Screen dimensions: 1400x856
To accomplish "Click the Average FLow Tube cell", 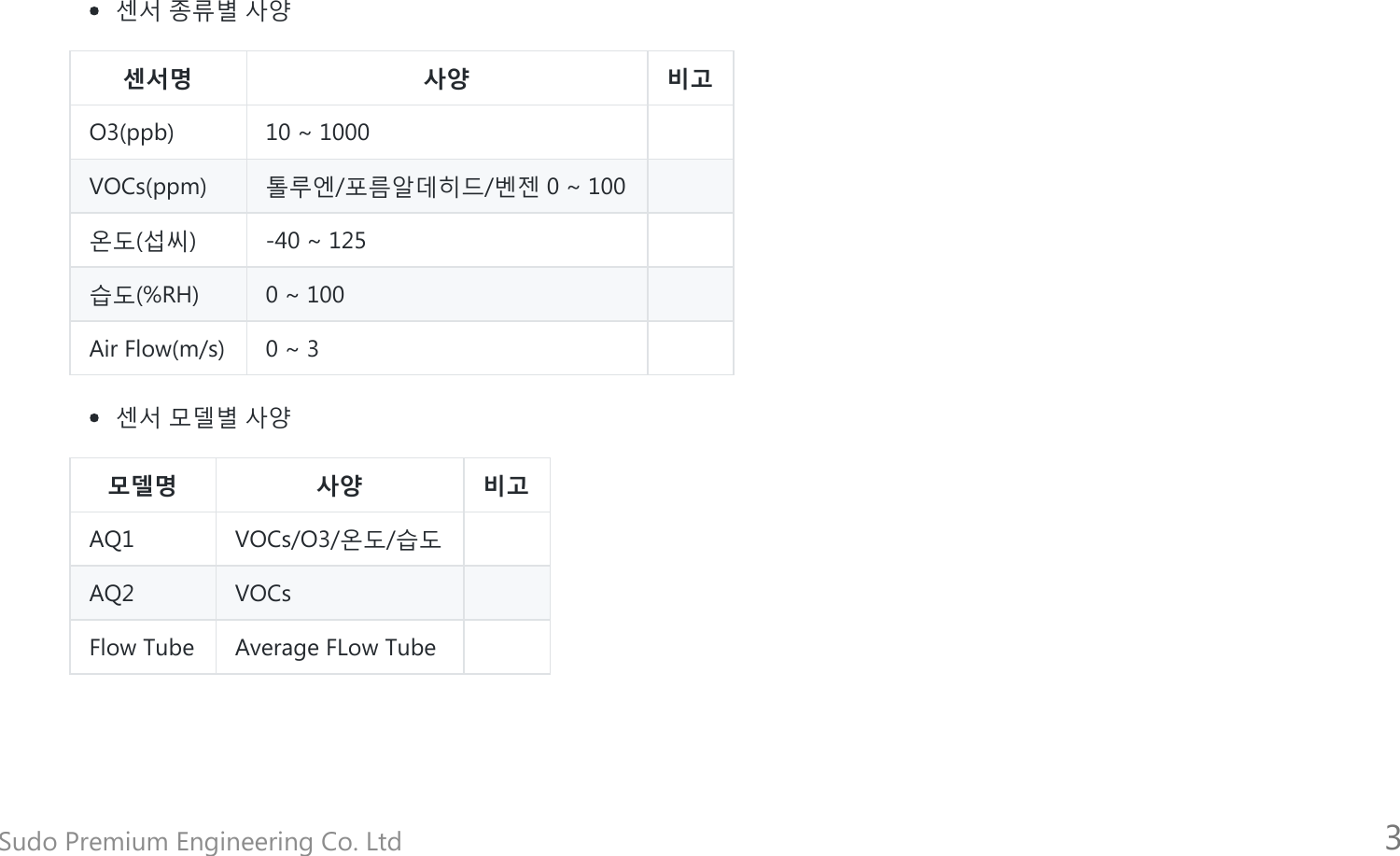I will point(335,648).
